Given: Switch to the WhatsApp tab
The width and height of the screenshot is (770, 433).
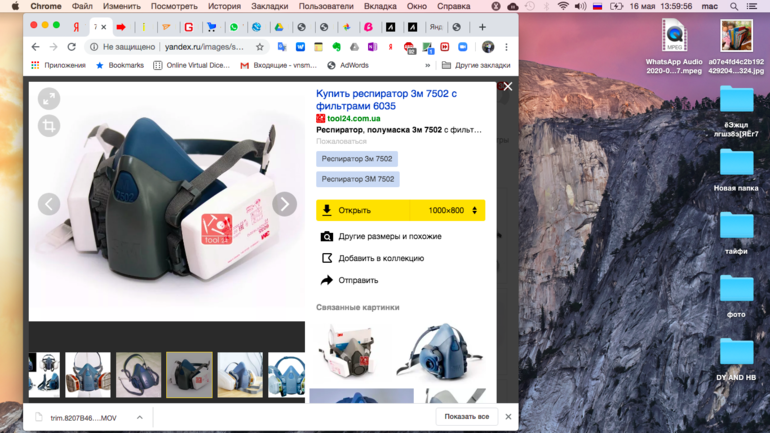Looking at the screenshot, I should tap(234, 27).
